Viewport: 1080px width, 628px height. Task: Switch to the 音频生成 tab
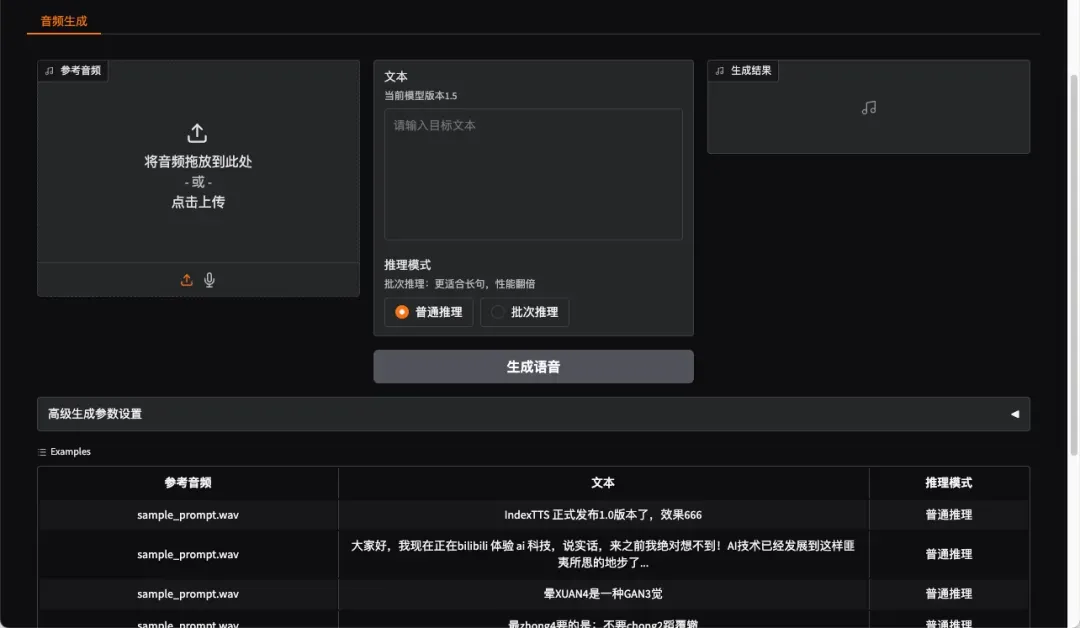64,20
